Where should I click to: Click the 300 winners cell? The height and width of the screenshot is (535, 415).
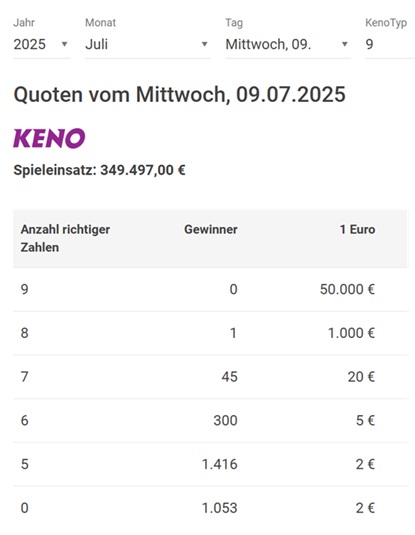[x=225, y=420]
